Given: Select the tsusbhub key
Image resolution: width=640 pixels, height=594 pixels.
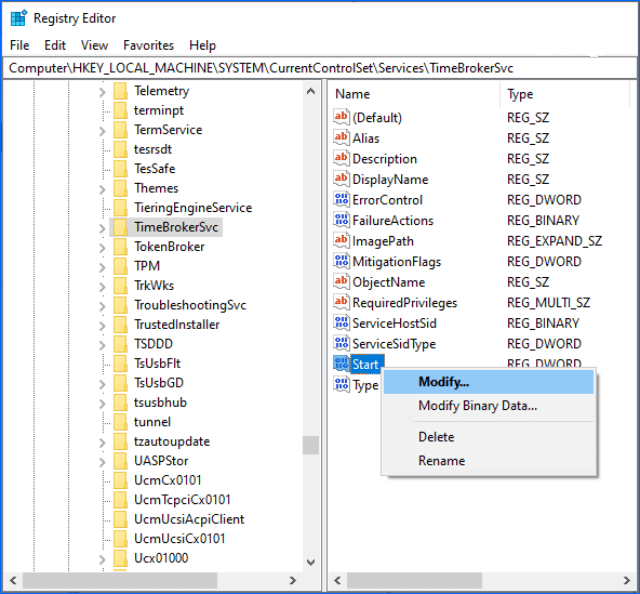Looking at the screenshot, I should (x=160, y=403).
